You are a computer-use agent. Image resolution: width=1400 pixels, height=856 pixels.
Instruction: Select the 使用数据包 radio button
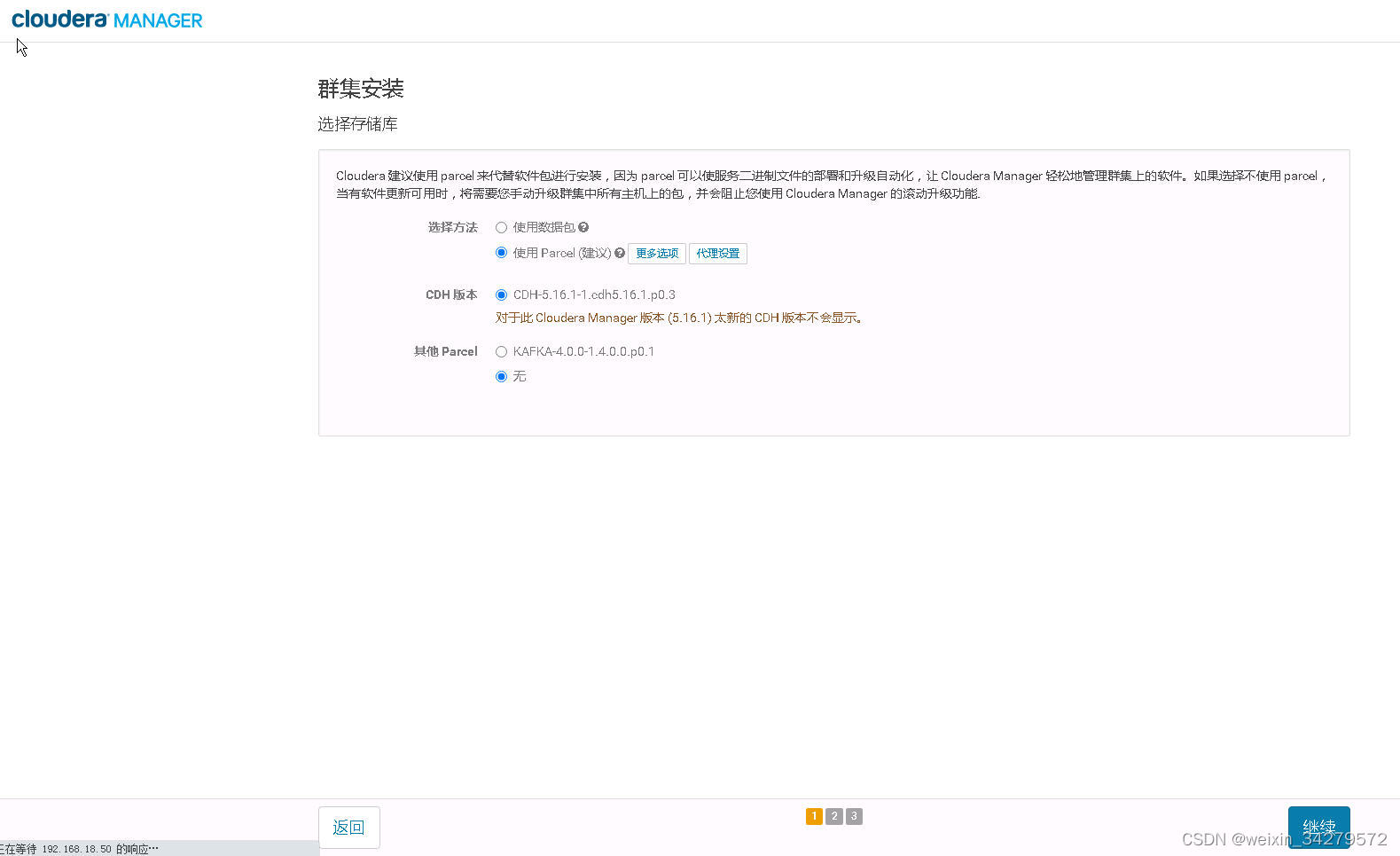[x=501, y=227]
